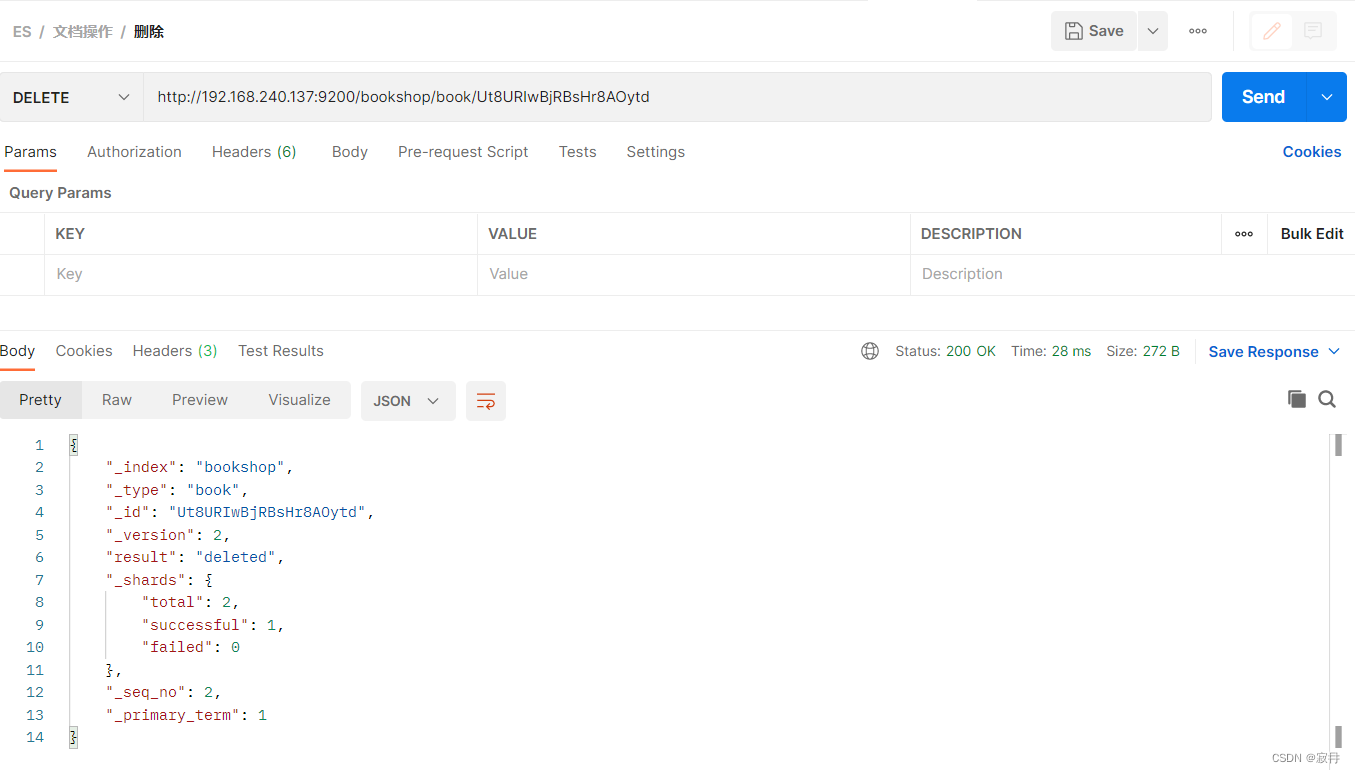Image resolution: width=1355 pixels, height=773 pixels.
Task: Open the Pre-request Script tab
Action: pos(463,152)
